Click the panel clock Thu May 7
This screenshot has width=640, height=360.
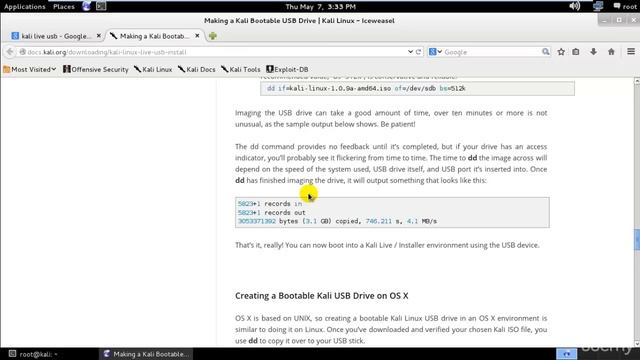click(x=320, y=7)
